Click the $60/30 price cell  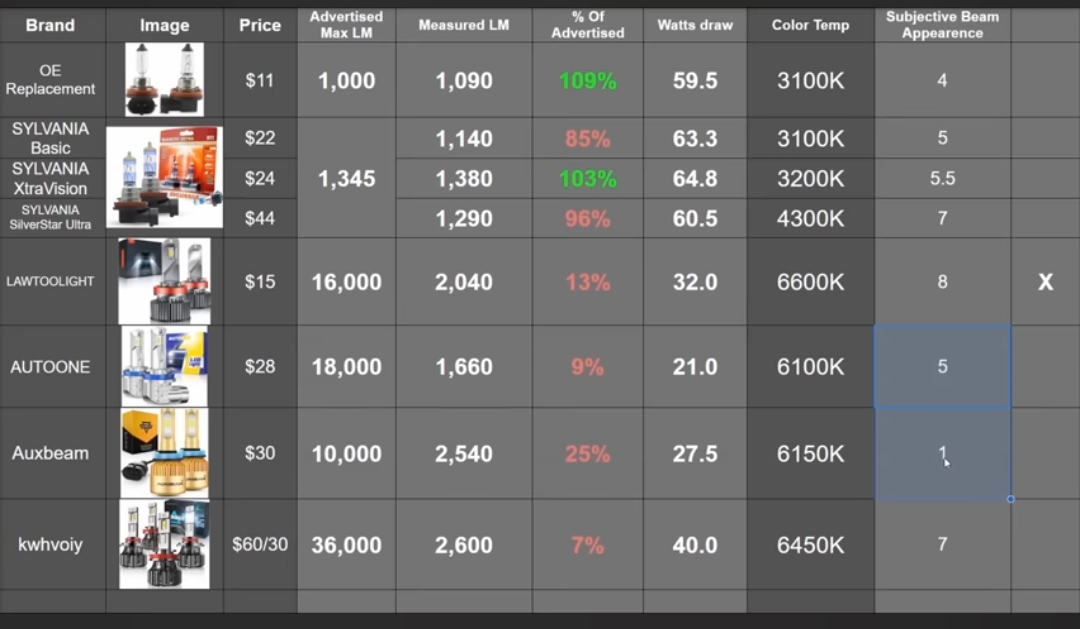click(260, 545)
